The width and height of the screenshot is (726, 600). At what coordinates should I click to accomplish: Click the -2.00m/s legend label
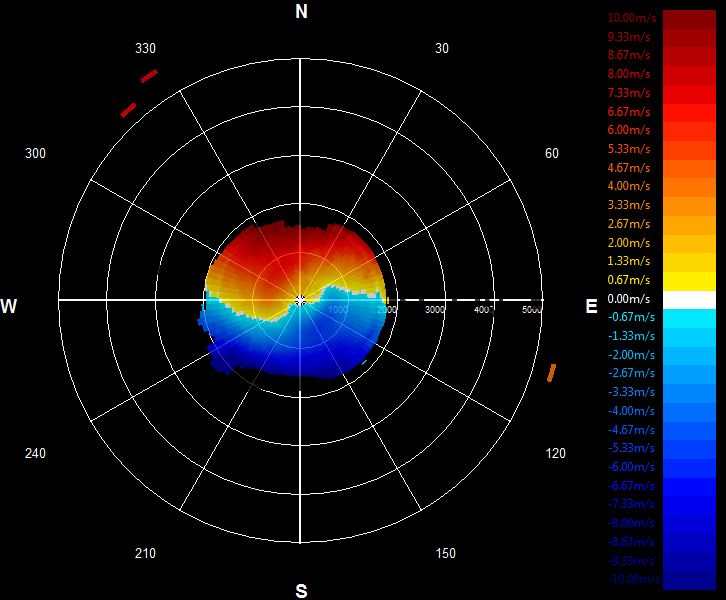631,355
